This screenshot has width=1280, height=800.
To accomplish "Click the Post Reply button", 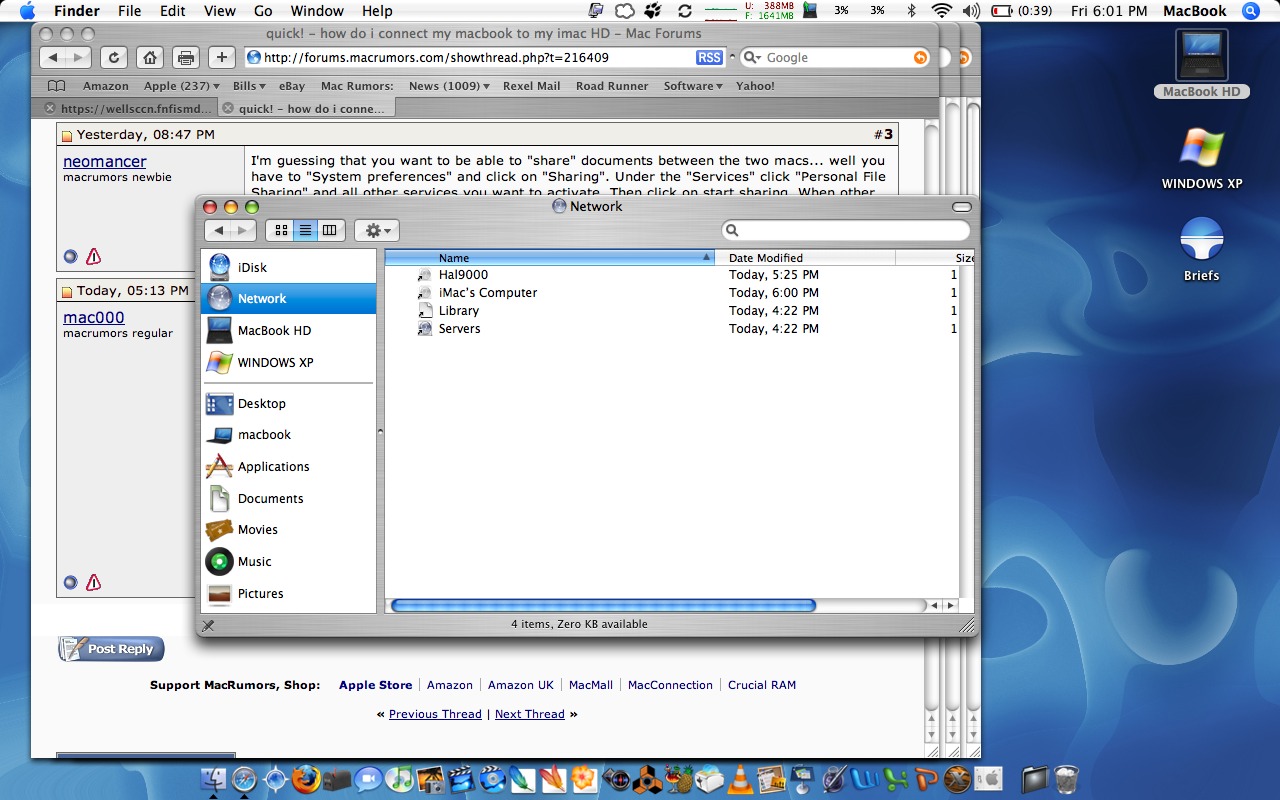I will pyautogui.click(x=111, y=649).
